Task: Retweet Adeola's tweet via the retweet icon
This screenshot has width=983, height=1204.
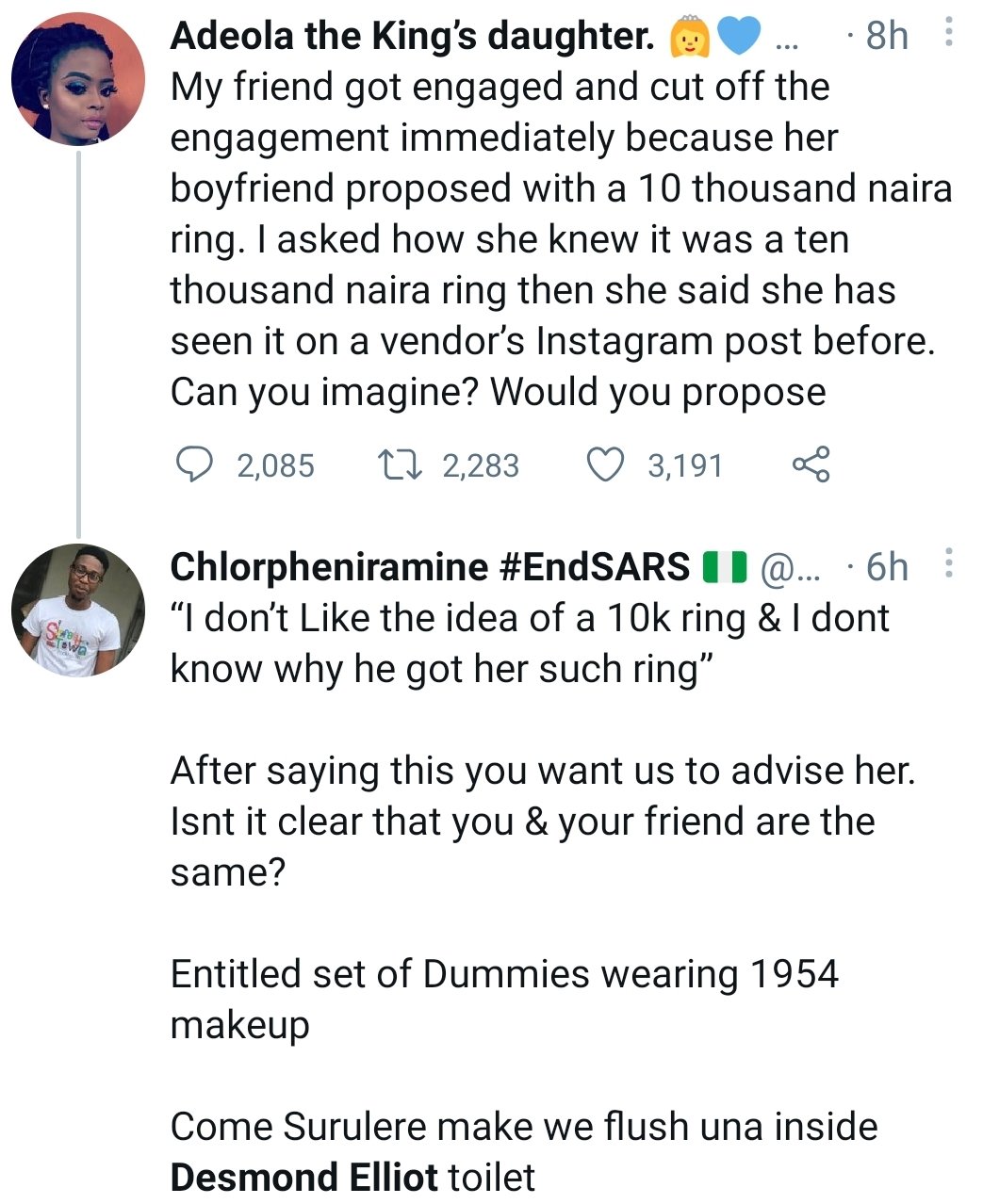Action: [397, 464]
